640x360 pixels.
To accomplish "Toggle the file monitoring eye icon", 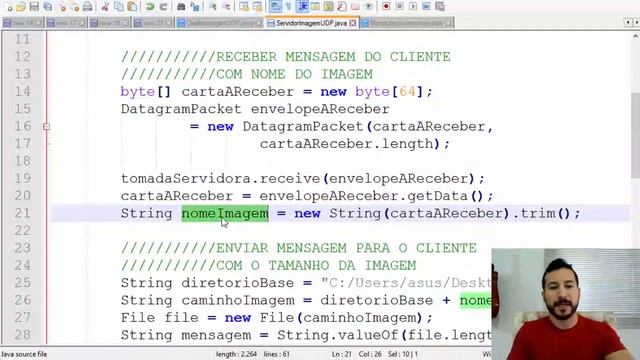I will coord(368,7).
